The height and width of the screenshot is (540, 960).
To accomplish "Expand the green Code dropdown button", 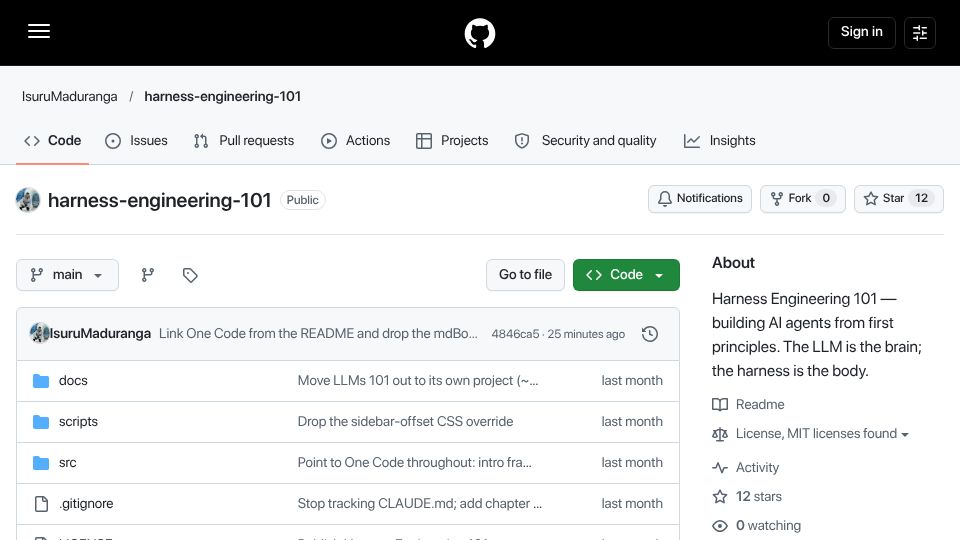I will pos(626,275).
